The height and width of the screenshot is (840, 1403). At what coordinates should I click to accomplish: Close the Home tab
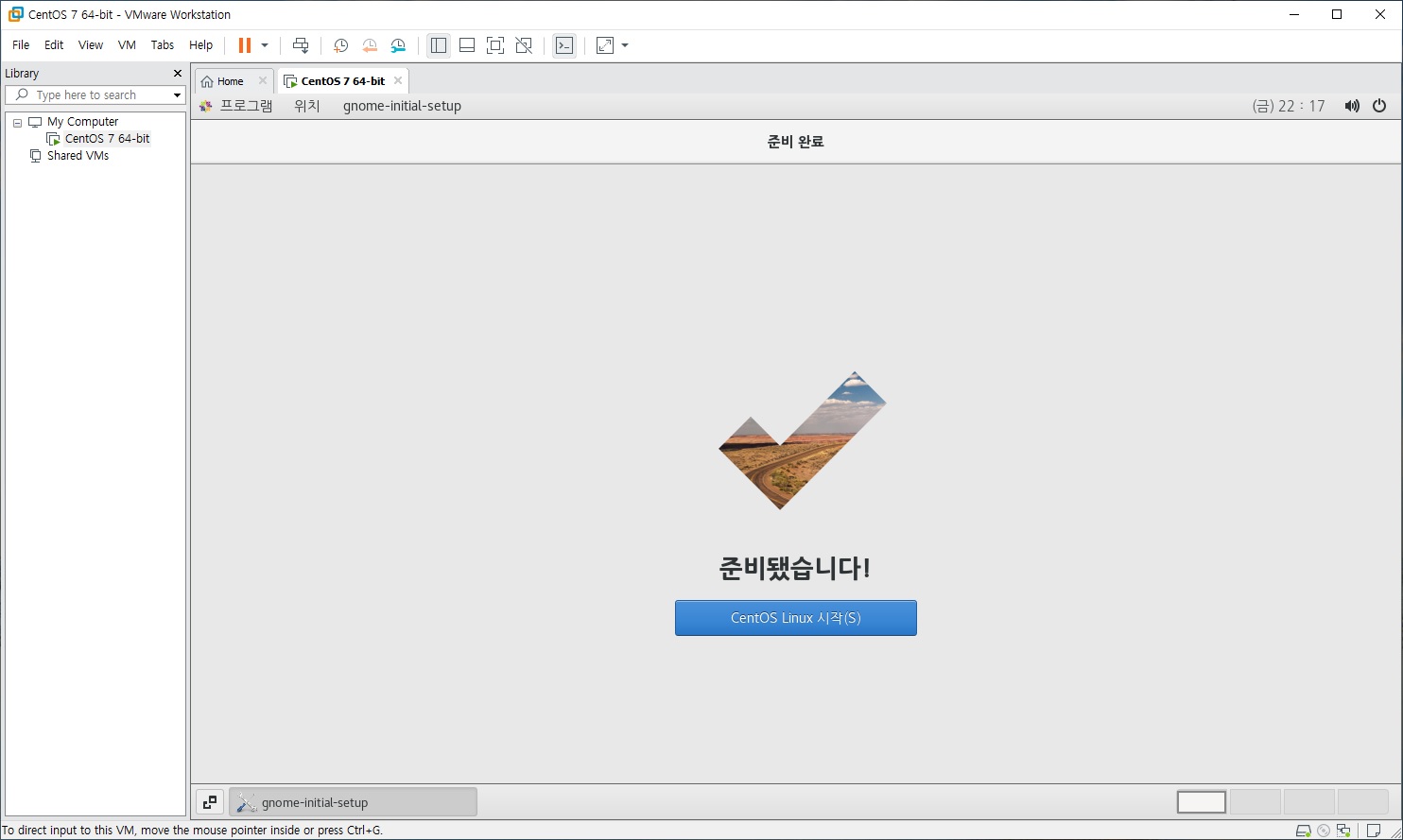263,81
